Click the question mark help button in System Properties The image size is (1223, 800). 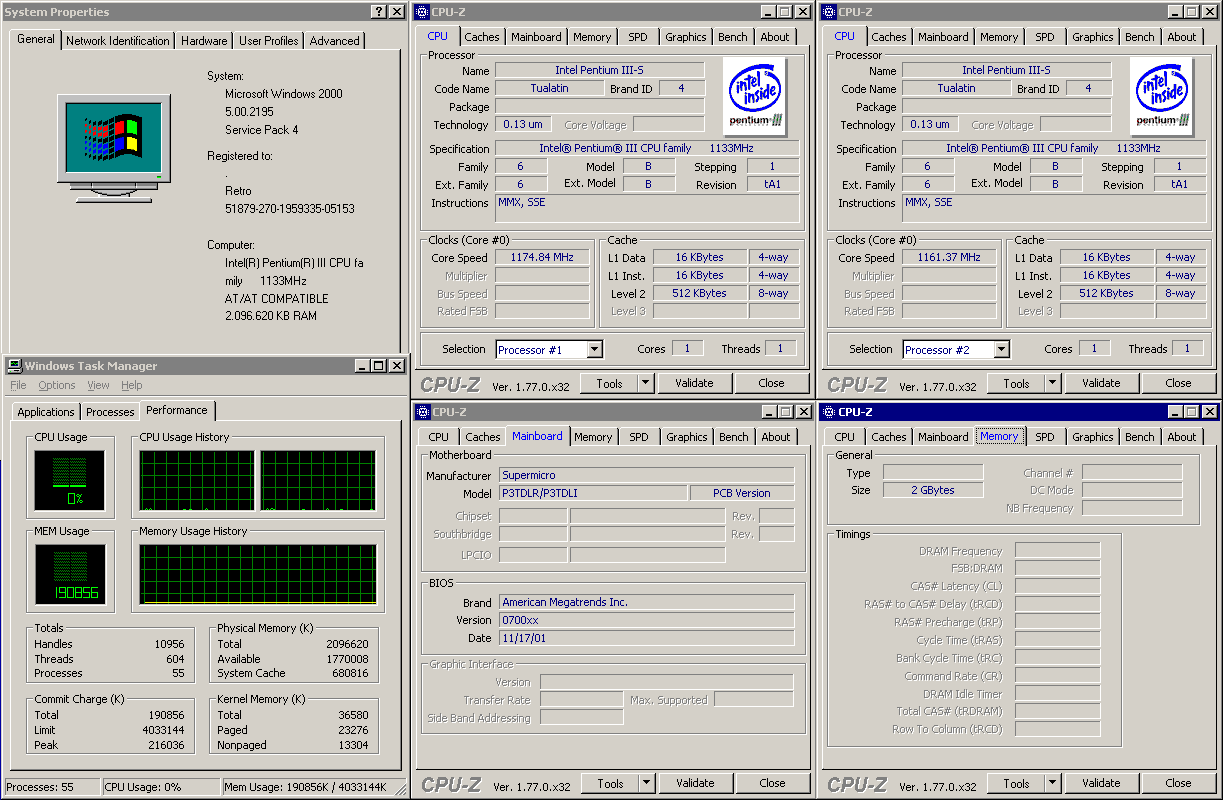click(x=380, y=12)
